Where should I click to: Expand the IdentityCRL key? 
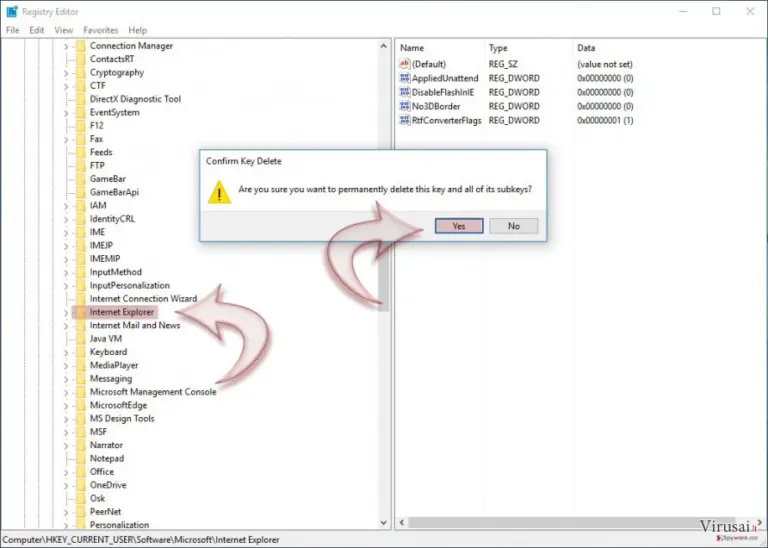click(x=66, y=219)
